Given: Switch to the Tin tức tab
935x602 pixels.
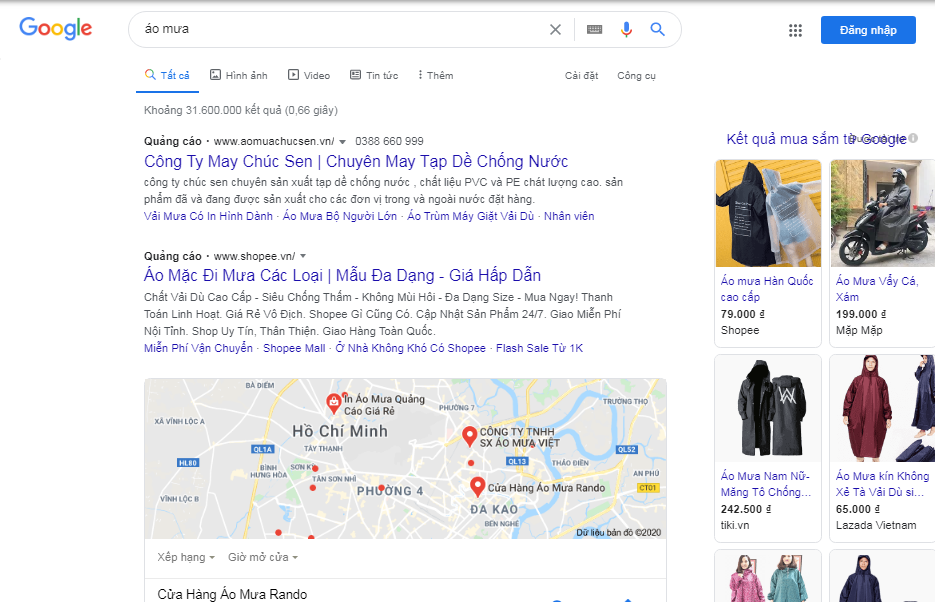Looking at the screenshot, I should 374,75.
